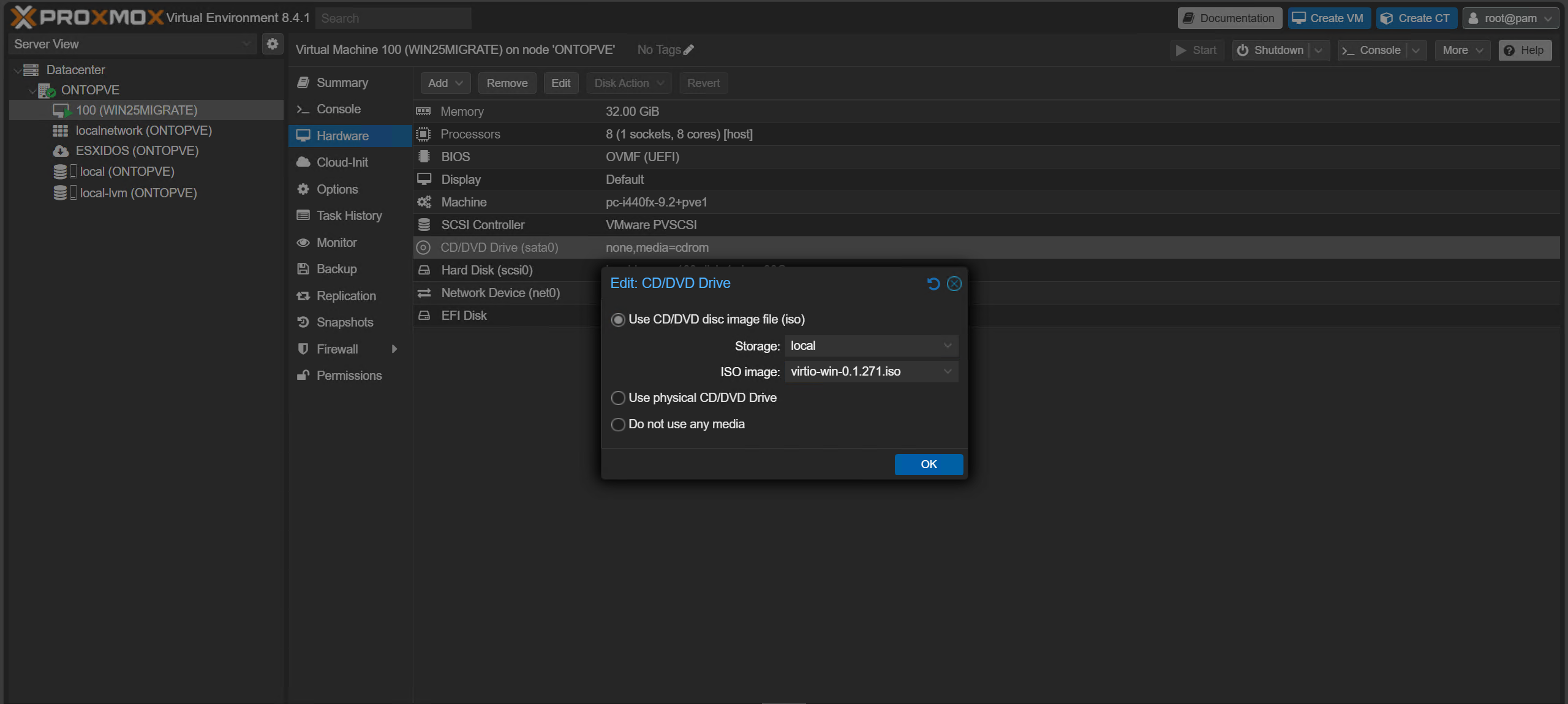Collapse the ONTOPVE tree node
This screenshot has height=704, width=1568.
point(32,91)
